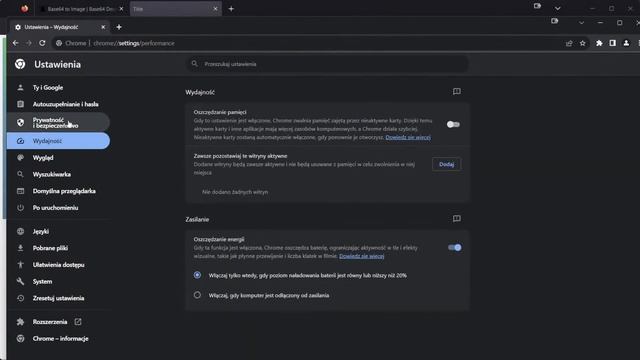Toggle the browser side panel icon
Screen dimensions: 640x360
(612, 43)
